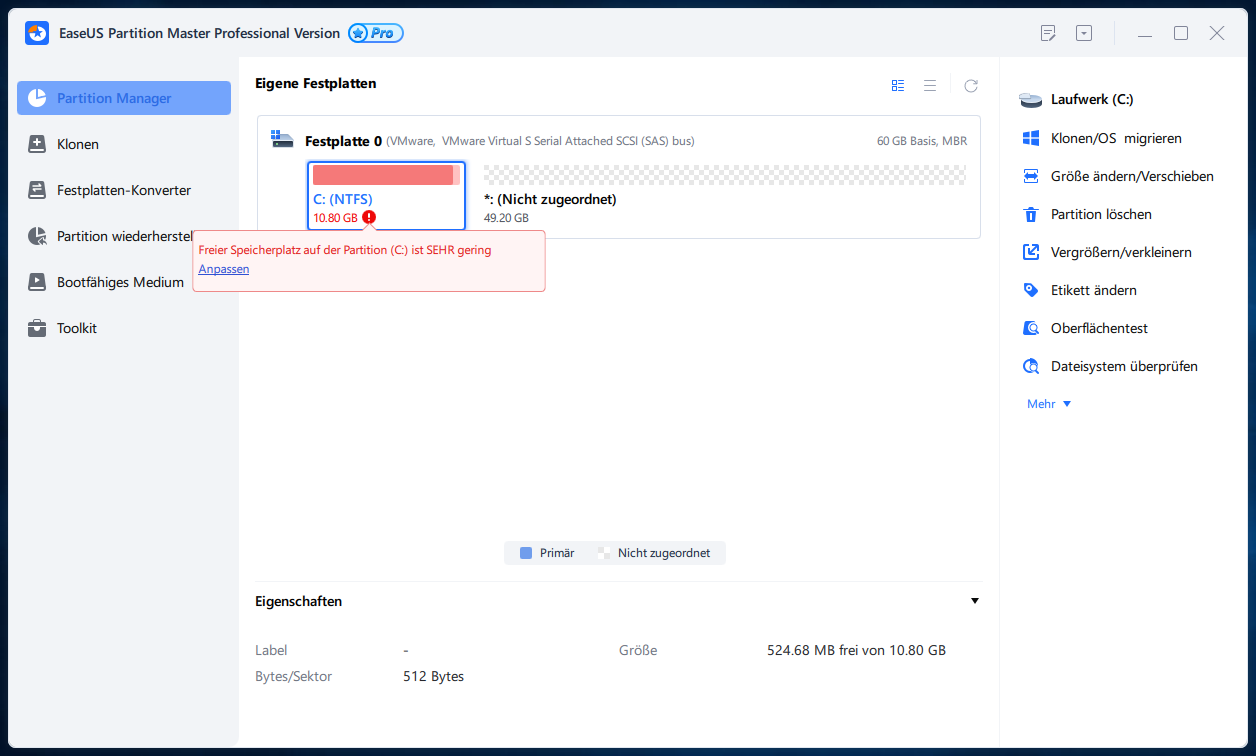Open the Partition Manager section
1256x756 pixels.
click(124, 98)
